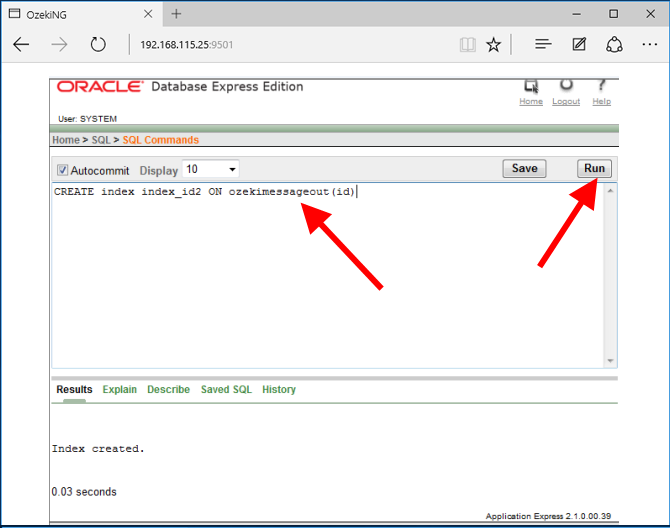
Task: Click the share icon in browser toolbar
Action: [x=614, y=44]
